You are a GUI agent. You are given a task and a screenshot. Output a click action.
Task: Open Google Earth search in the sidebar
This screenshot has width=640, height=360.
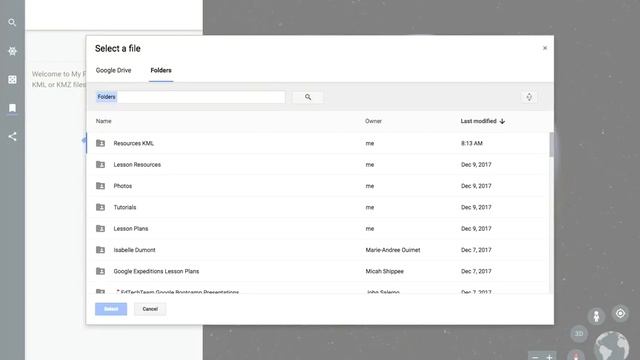tap(12, 22)
